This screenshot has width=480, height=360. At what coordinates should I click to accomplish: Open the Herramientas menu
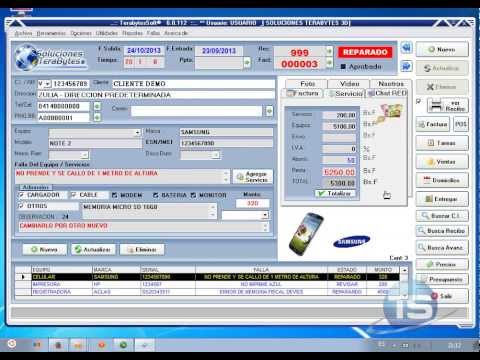51,33
